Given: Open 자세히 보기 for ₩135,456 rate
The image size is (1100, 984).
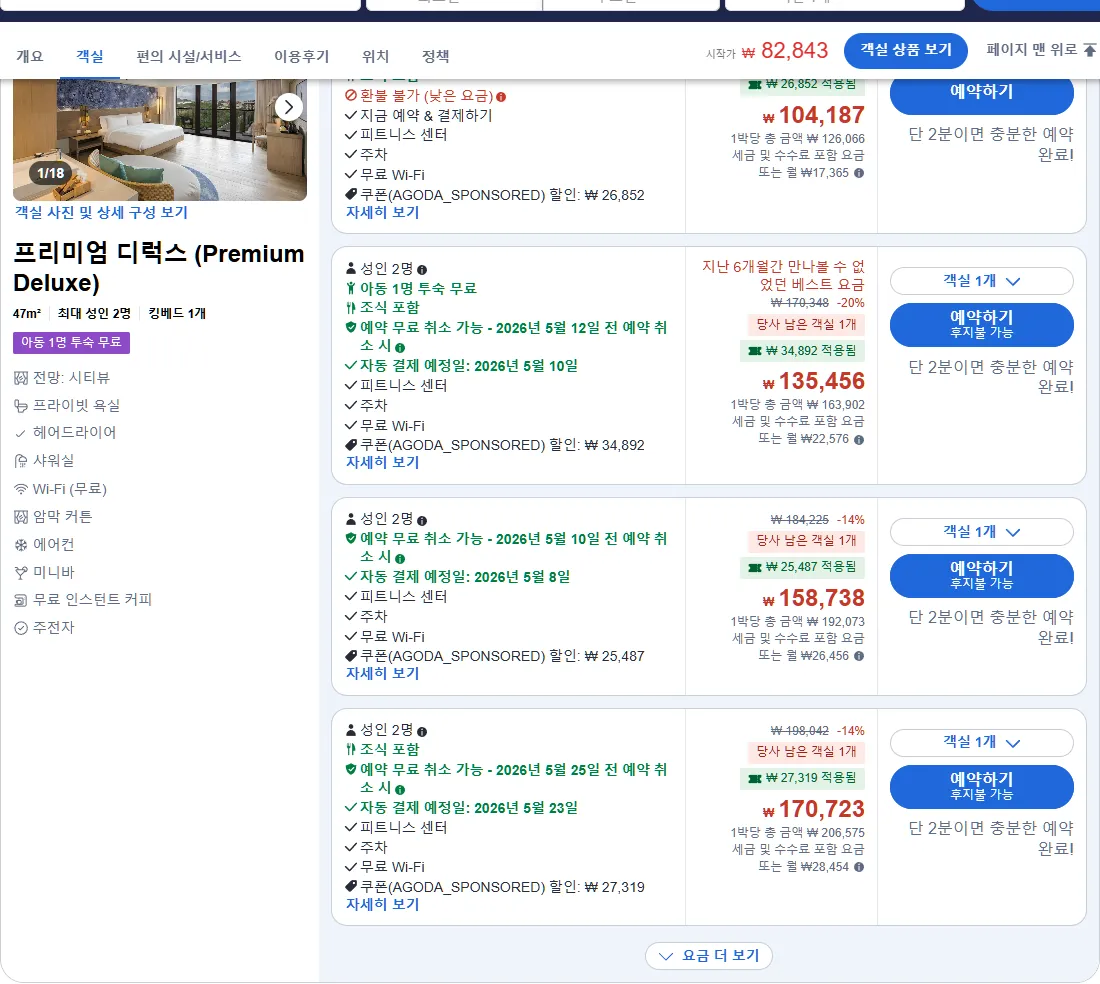Looking at the screenshot, I should [x=382, y=463].
